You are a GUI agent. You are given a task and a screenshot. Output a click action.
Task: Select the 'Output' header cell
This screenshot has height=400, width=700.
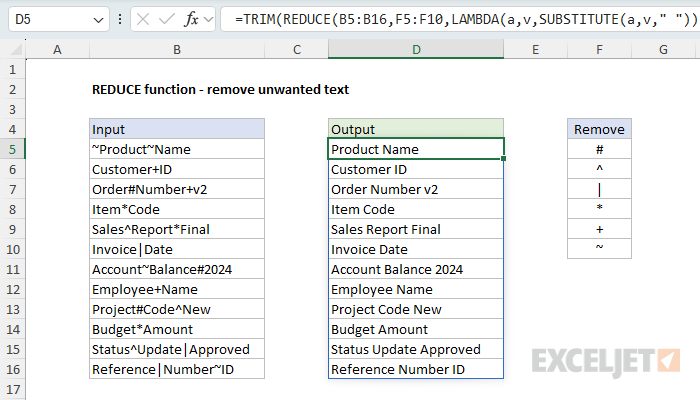point(416,129)
